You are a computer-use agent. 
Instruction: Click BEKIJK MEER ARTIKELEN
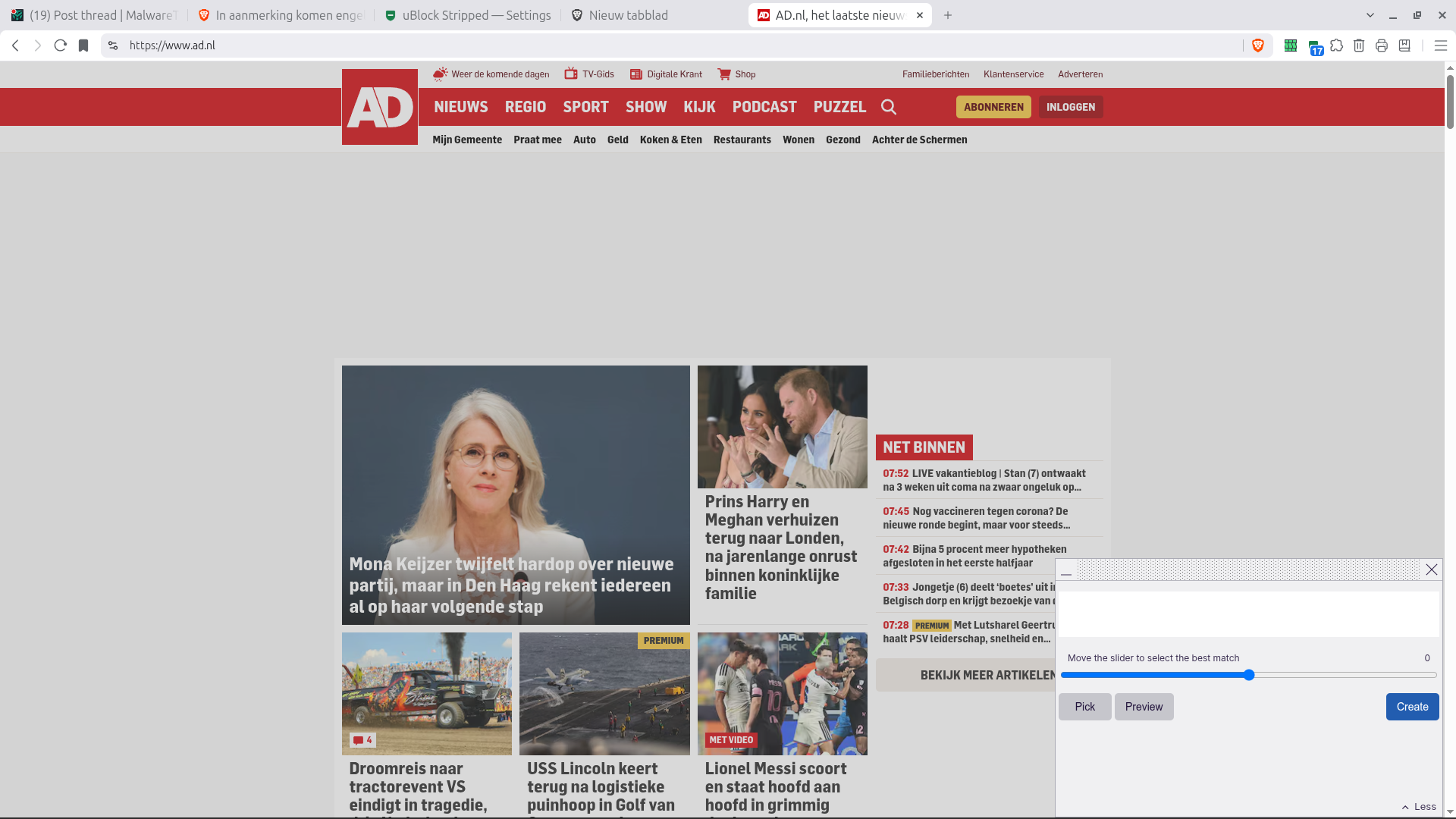pyautogui.click(x=966, y=675)
